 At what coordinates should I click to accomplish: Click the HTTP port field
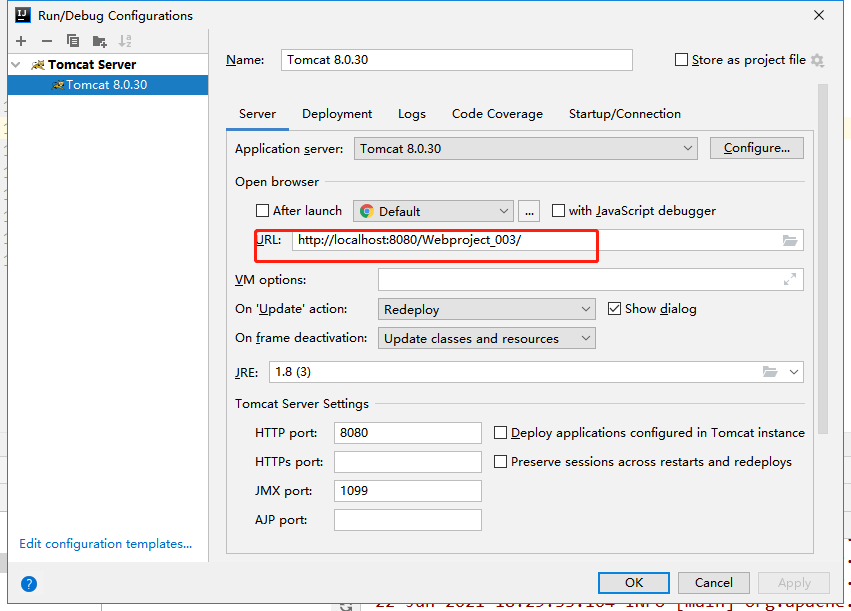[408, 432]
